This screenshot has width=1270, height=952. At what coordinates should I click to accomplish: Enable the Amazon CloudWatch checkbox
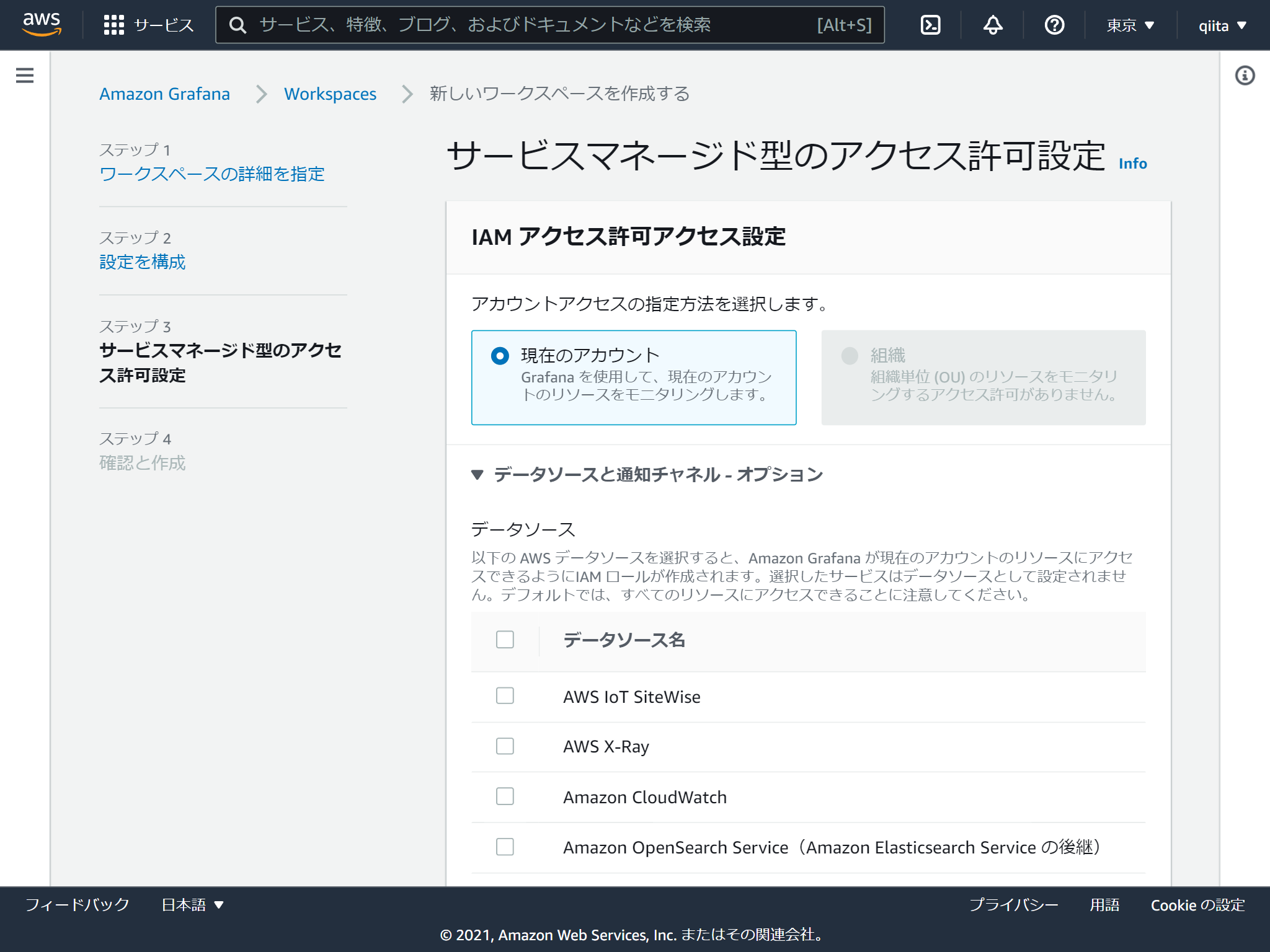pos(505,796)
